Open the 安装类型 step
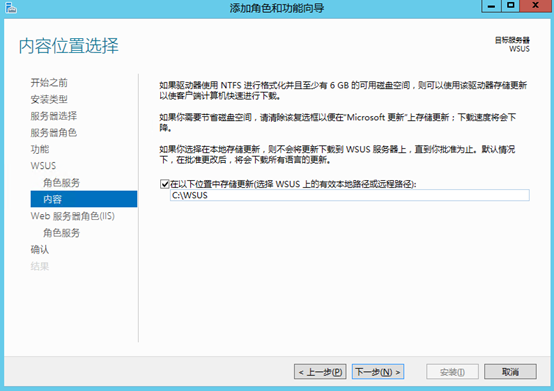This screenshot has height=391, width=554. pos(49,100)
